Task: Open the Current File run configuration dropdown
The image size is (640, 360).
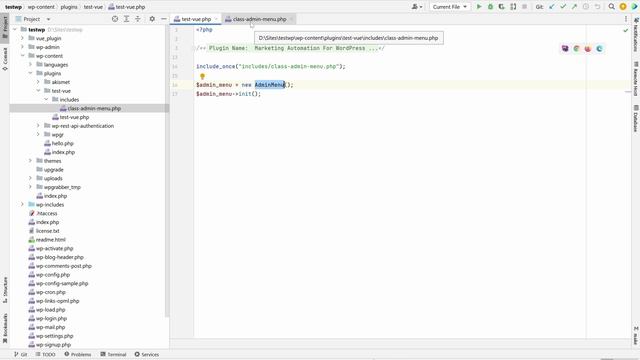Action: pos(449,7)
